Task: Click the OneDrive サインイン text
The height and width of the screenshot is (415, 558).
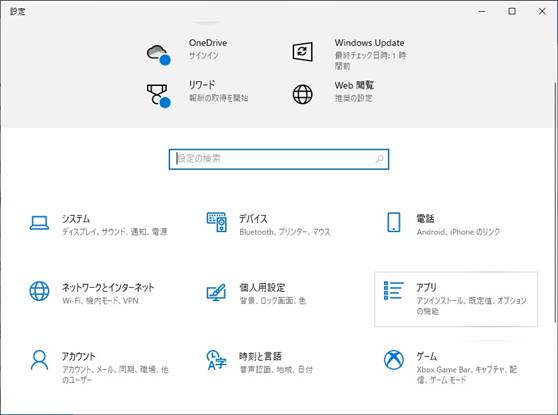Action: coord(204,56)
